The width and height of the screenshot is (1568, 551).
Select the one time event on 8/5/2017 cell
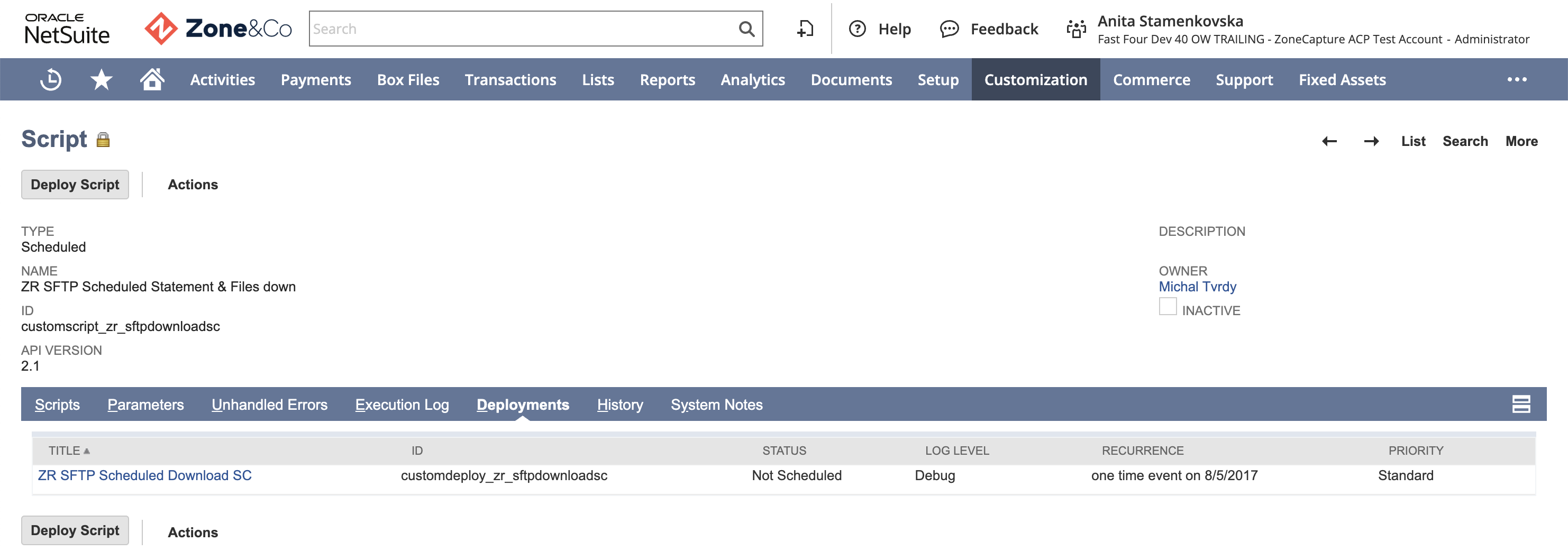pos(1174,475)
